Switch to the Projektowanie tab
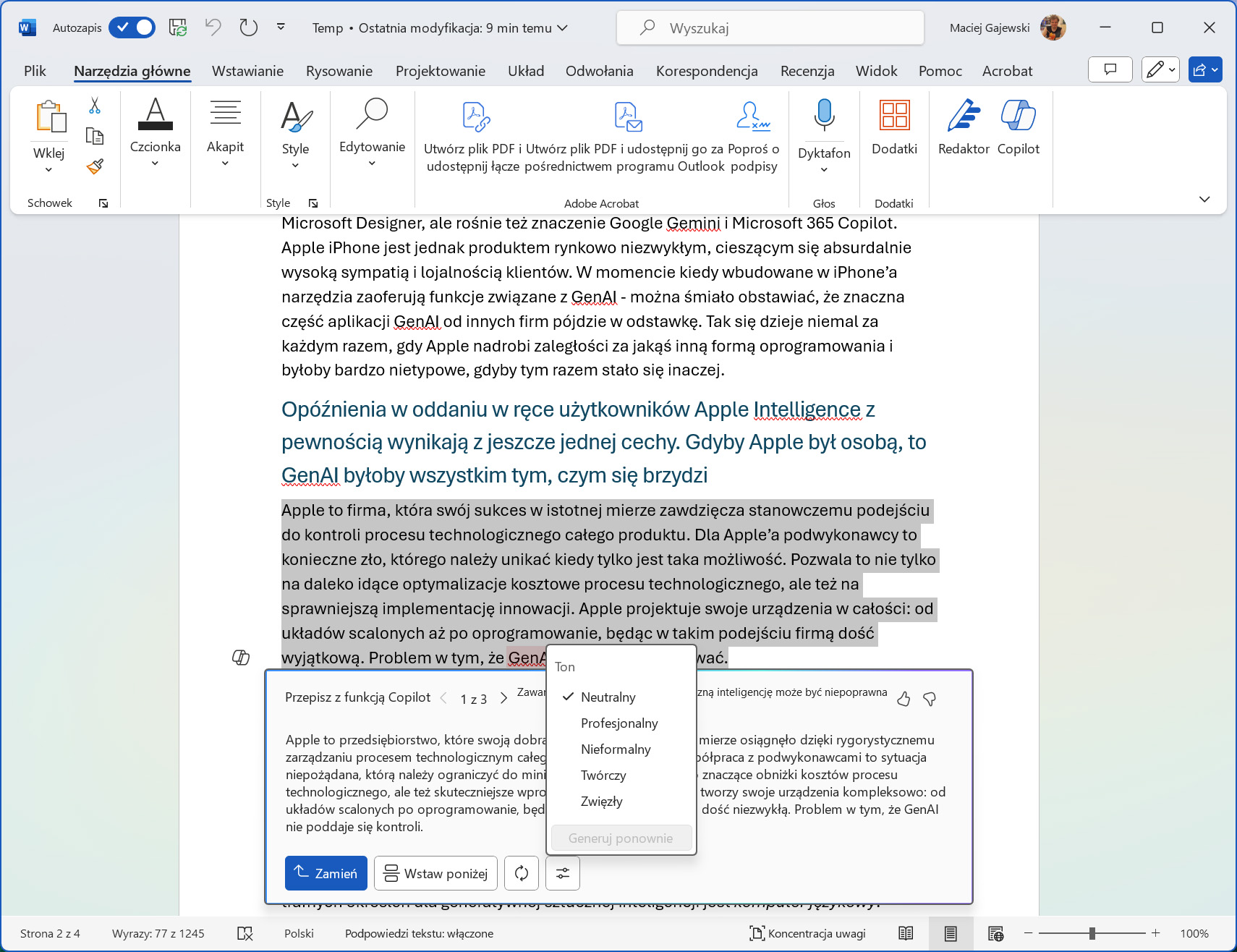The image size is (1237, 952). click(441, 71)
